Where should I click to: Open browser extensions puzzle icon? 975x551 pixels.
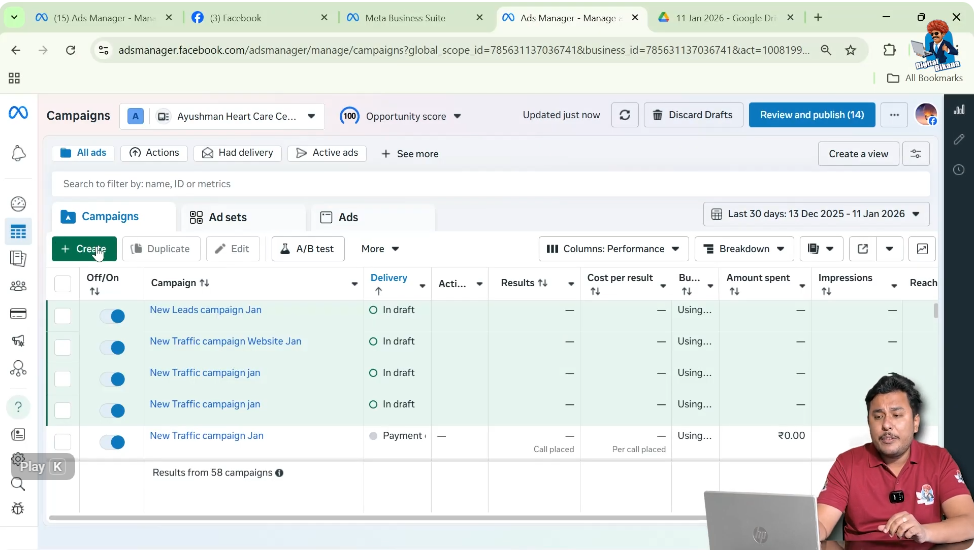tap(890, 50)
